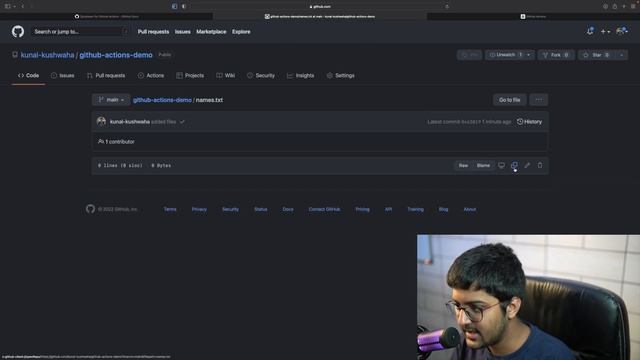Switch to the first Safari browser tab
The image size is (640, 360).
coord(107,16)
